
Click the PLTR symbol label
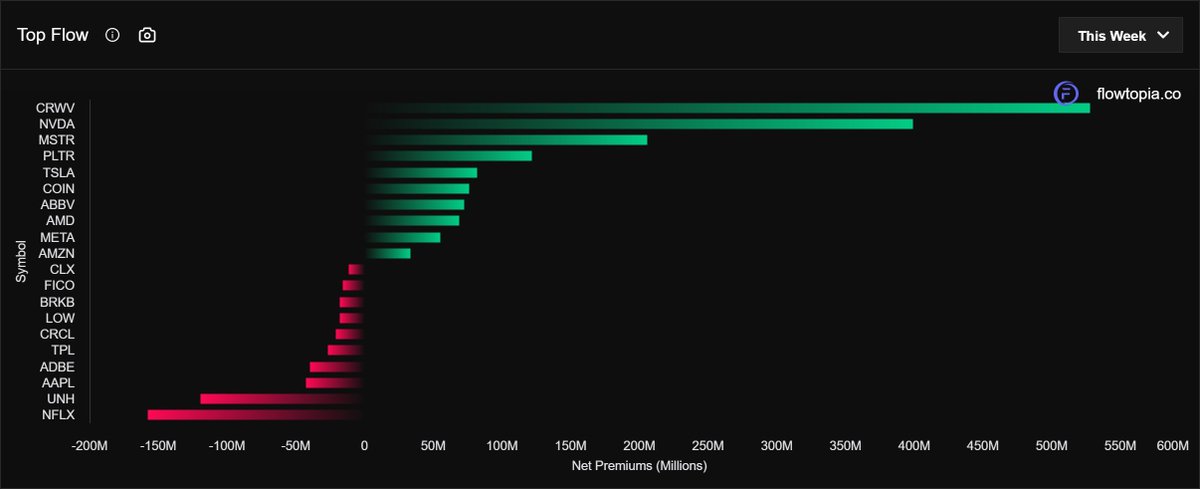click(58, 156)
